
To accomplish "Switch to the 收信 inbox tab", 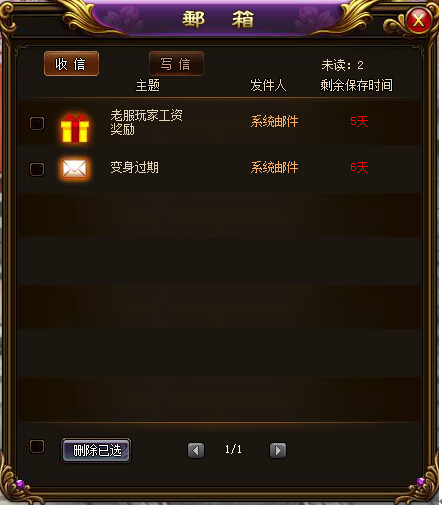I will pyautogui.click(x=71, y=64).
